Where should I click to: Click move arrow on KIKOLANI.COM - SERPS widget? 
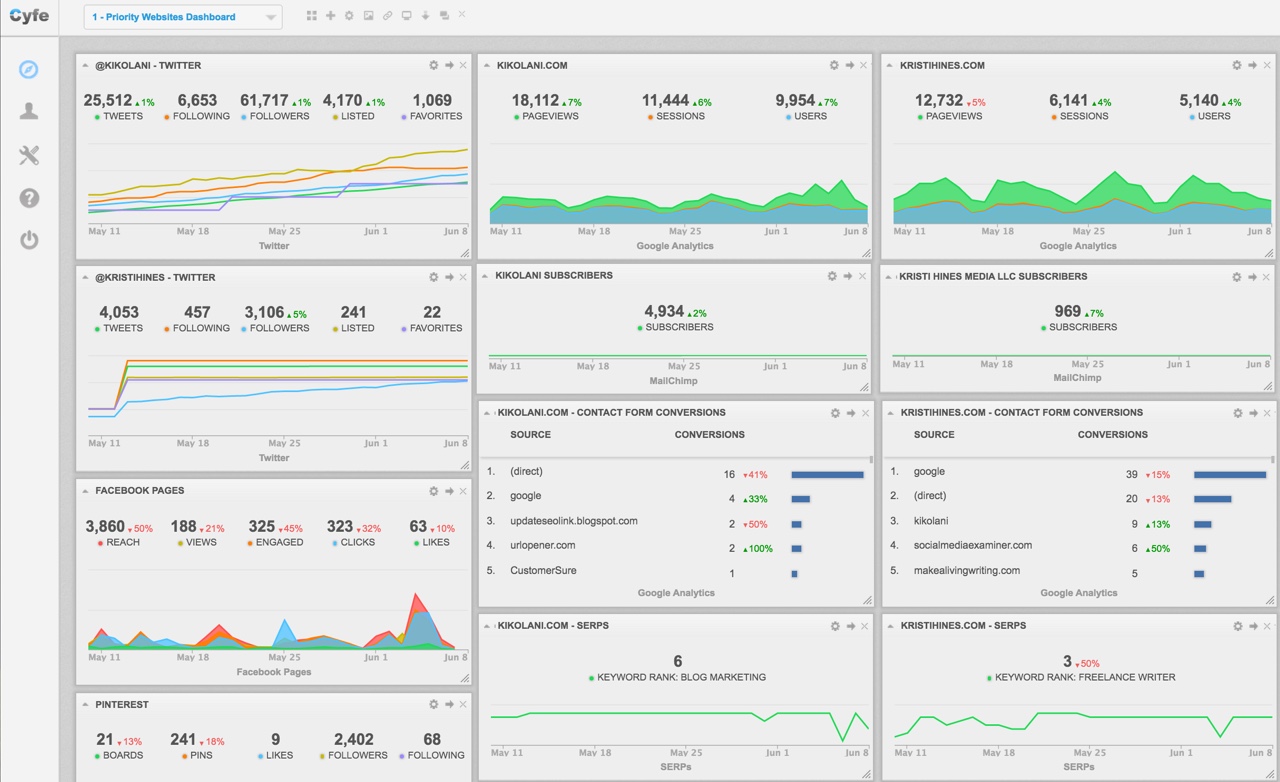850,626
